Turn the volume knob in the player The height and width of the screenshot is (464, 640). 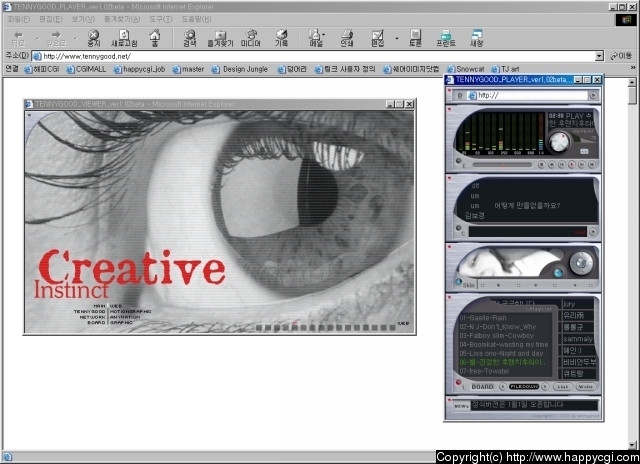click(559, 141)
